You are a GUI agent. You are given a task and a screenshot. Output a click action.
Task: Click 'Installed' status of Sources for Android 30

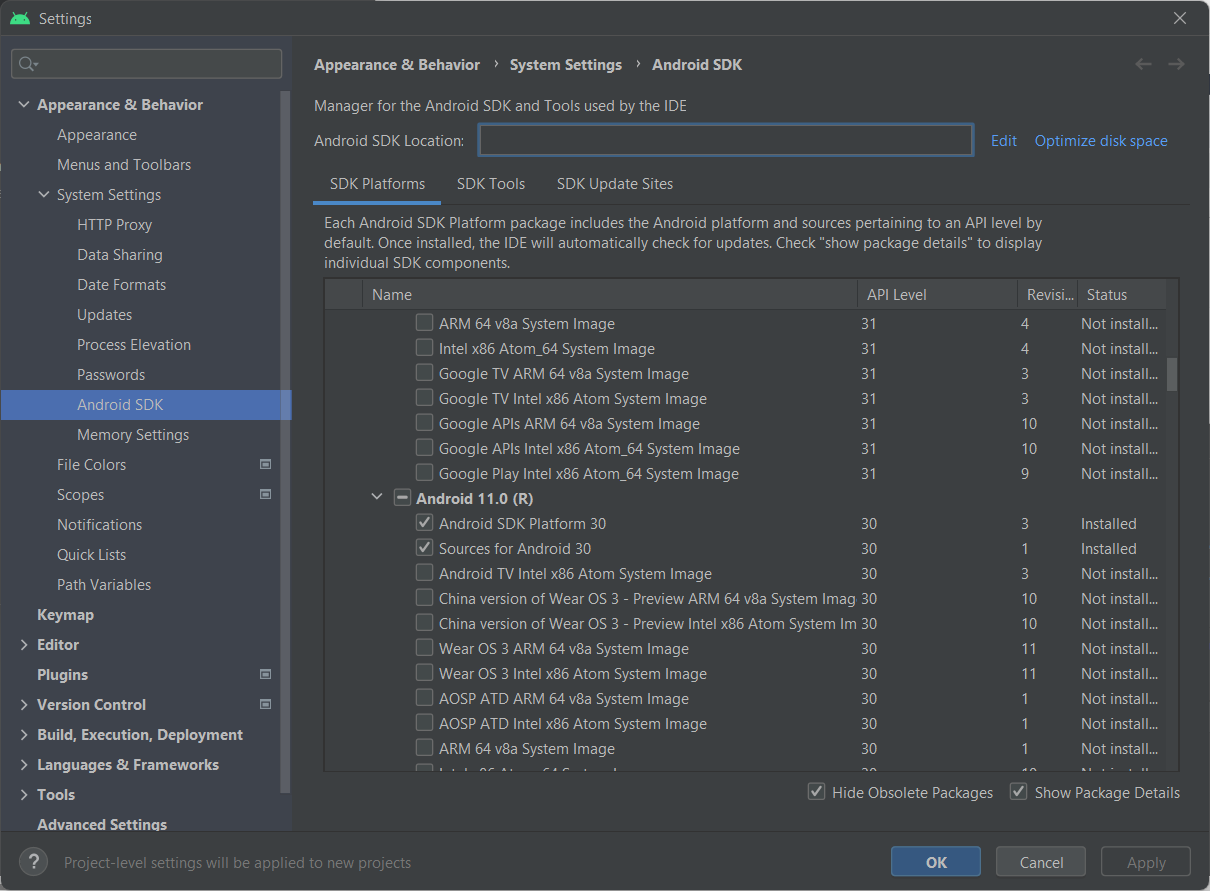tap(1108, 548)
